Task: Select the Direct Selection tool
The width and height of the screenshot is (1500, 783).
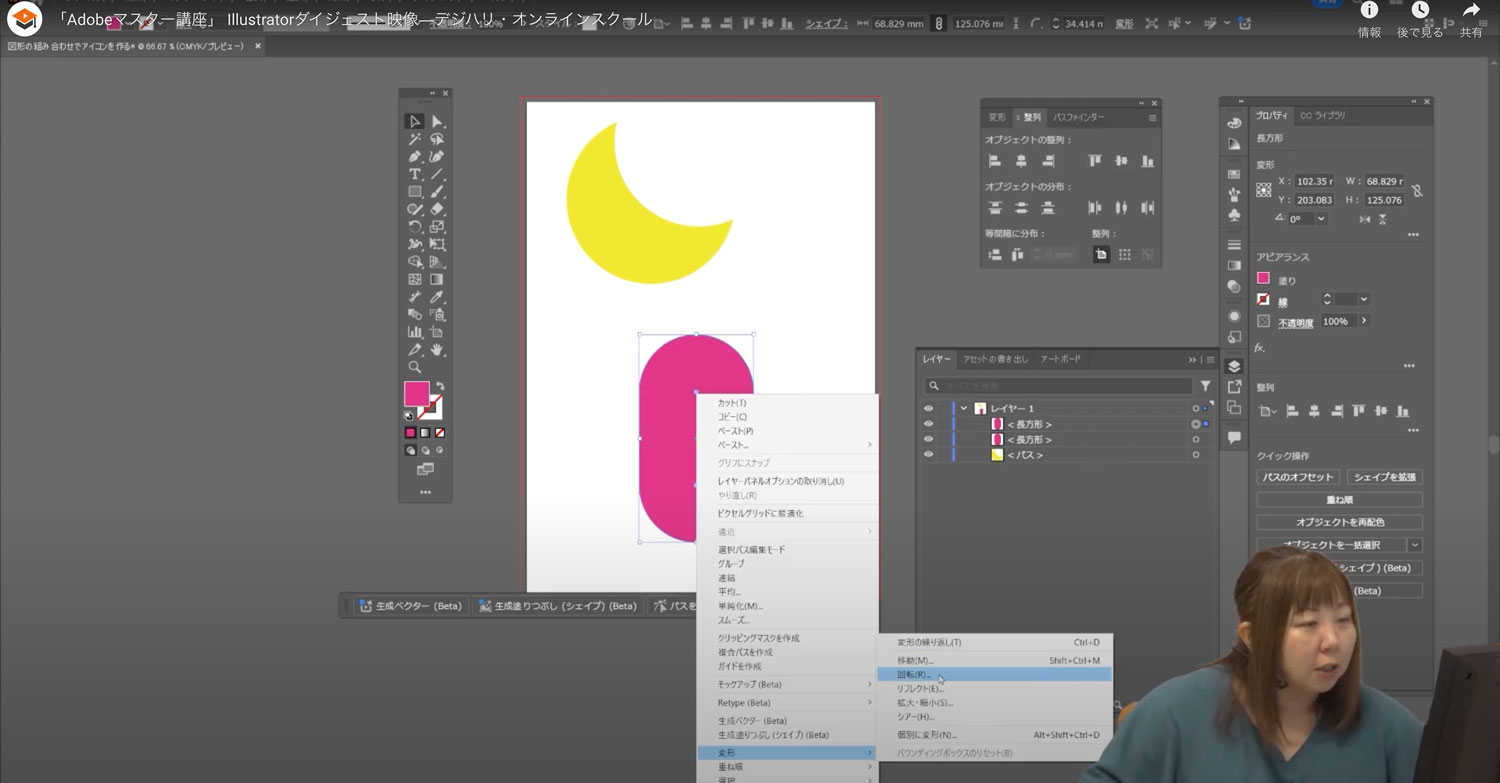Action: (x=437, y=121)
